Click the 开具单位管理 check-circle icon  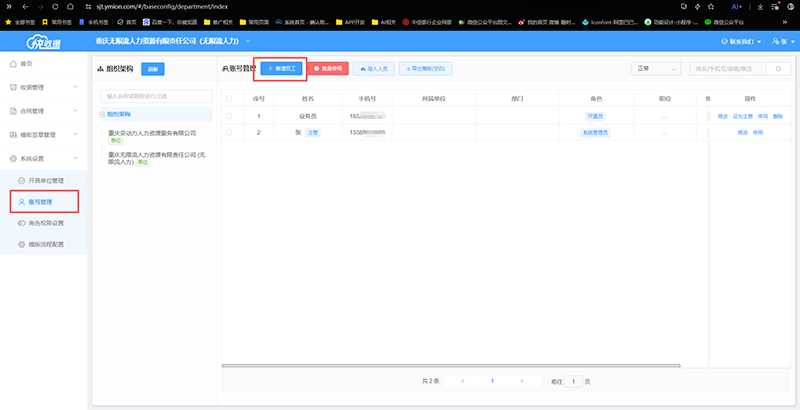21,180
